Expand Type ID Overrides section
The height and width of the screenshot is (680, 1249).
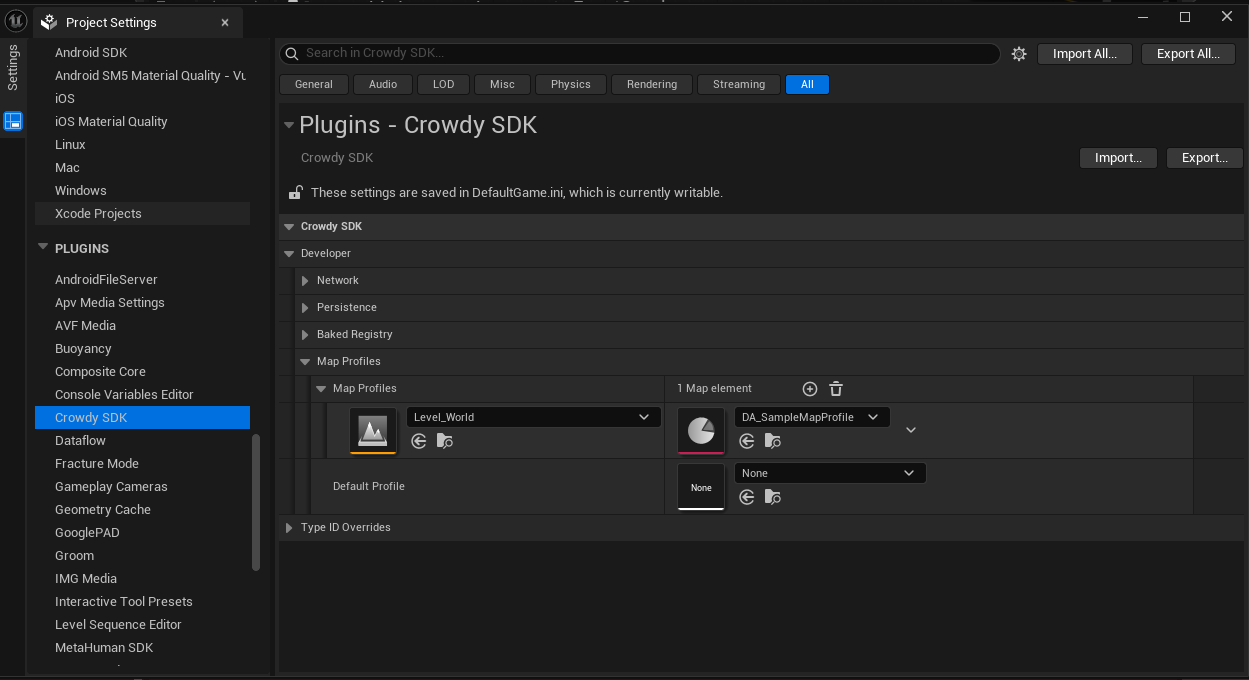(289, 528)
